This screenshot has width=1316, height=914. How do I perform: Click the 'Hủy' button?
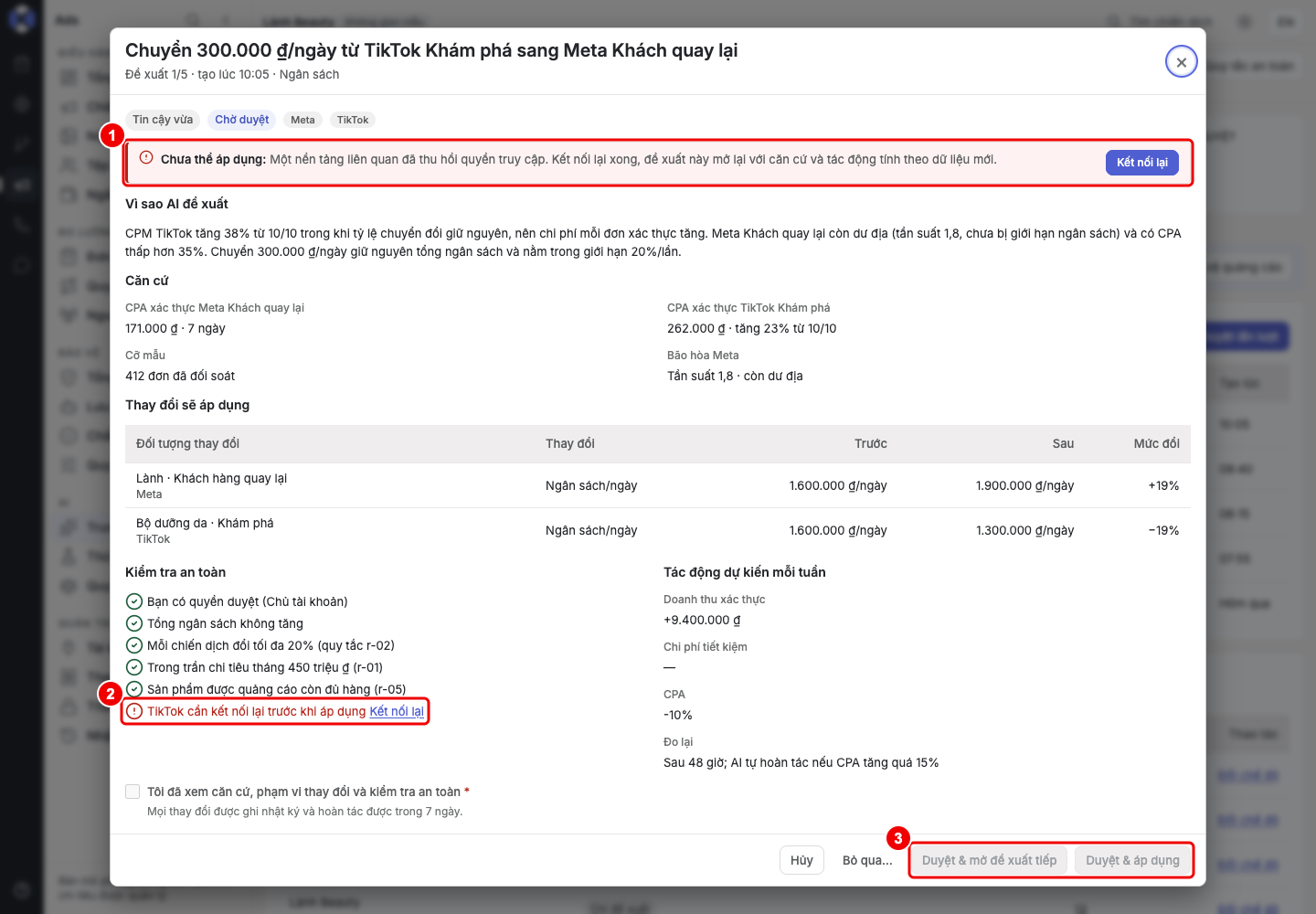click(801, 860)
